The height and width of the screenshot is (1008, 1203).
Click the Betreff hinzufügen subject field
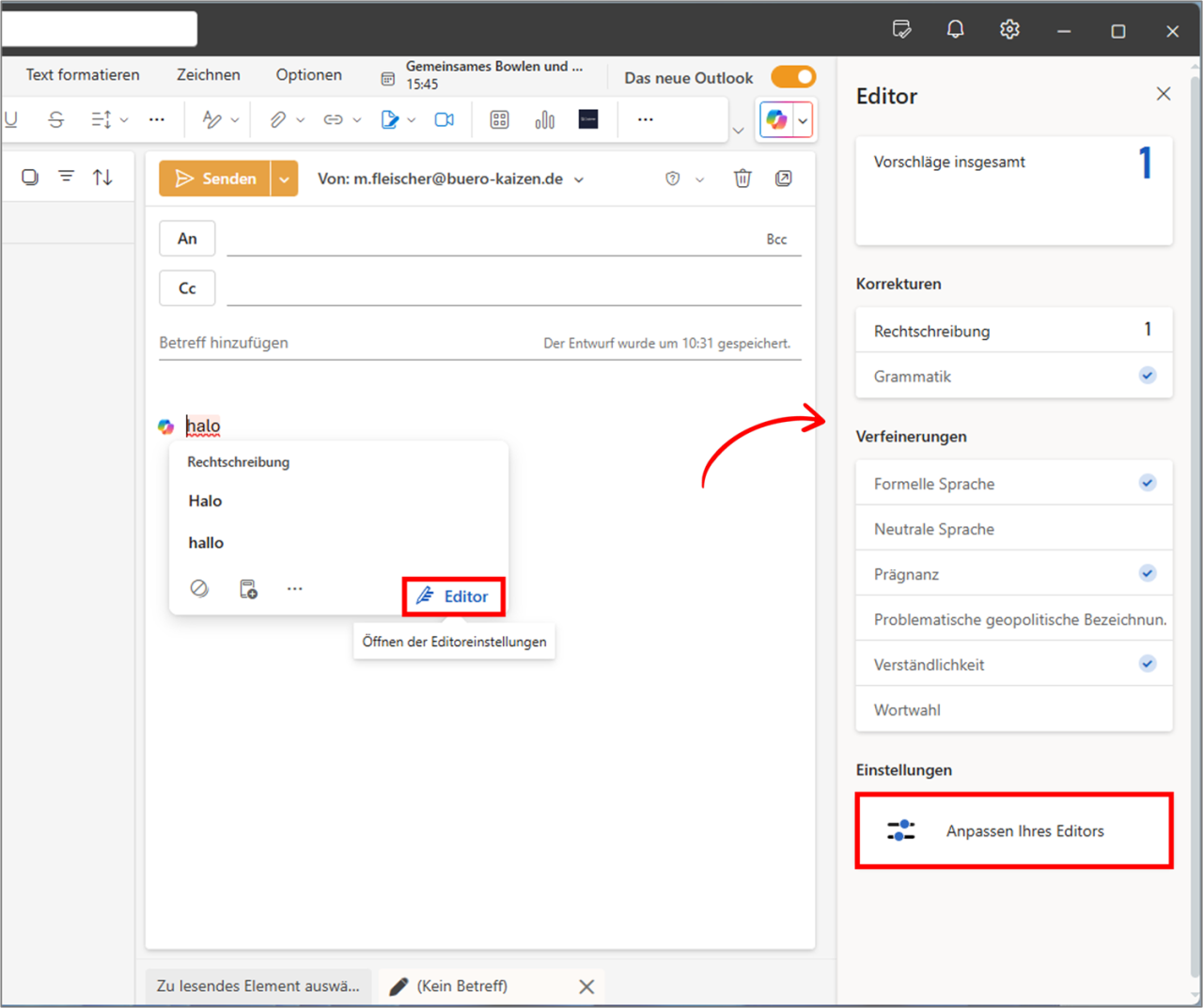tap(223, 342)
